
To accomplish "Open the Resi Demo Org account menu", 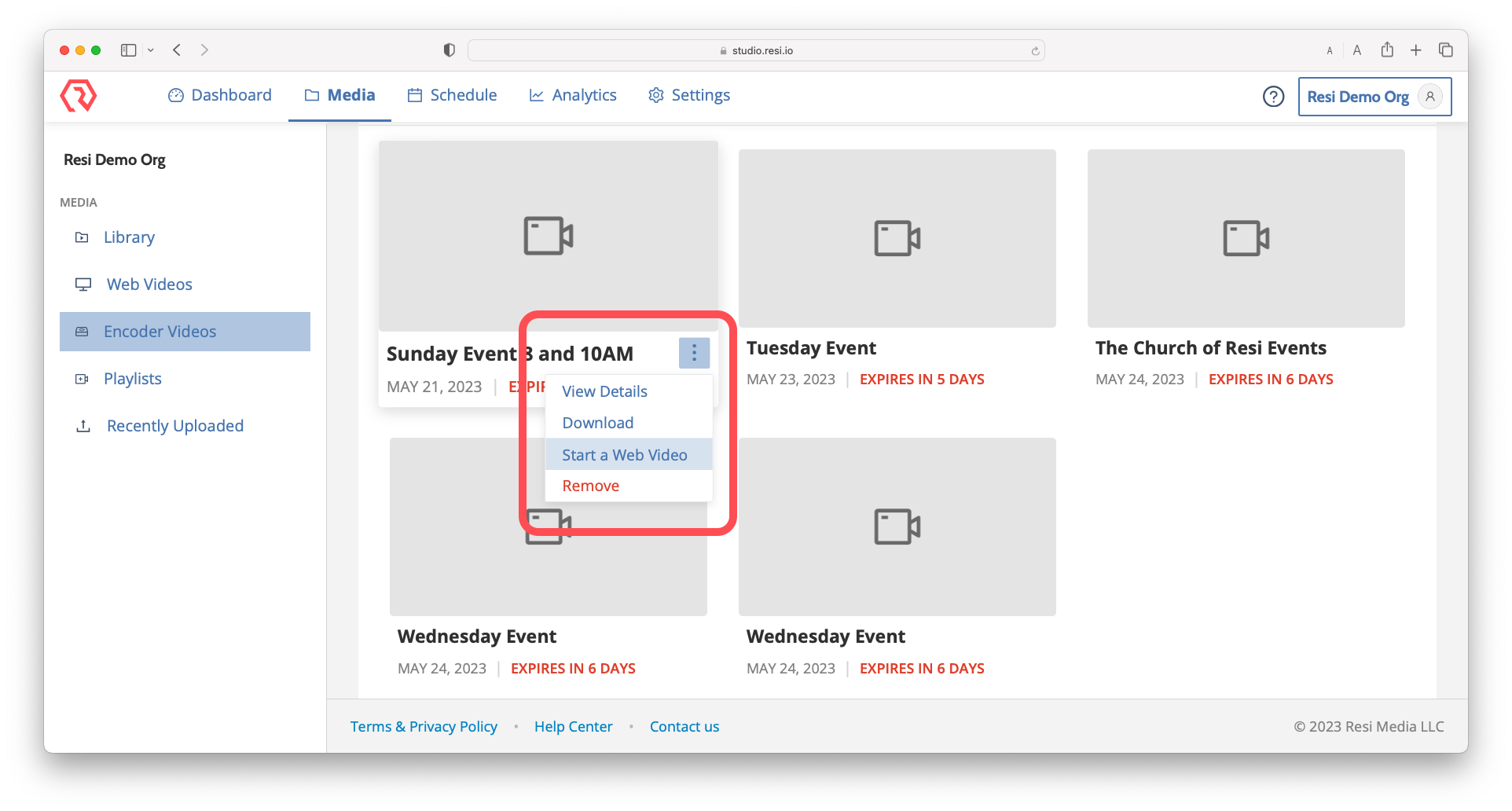I will (x=1374, y=97).
